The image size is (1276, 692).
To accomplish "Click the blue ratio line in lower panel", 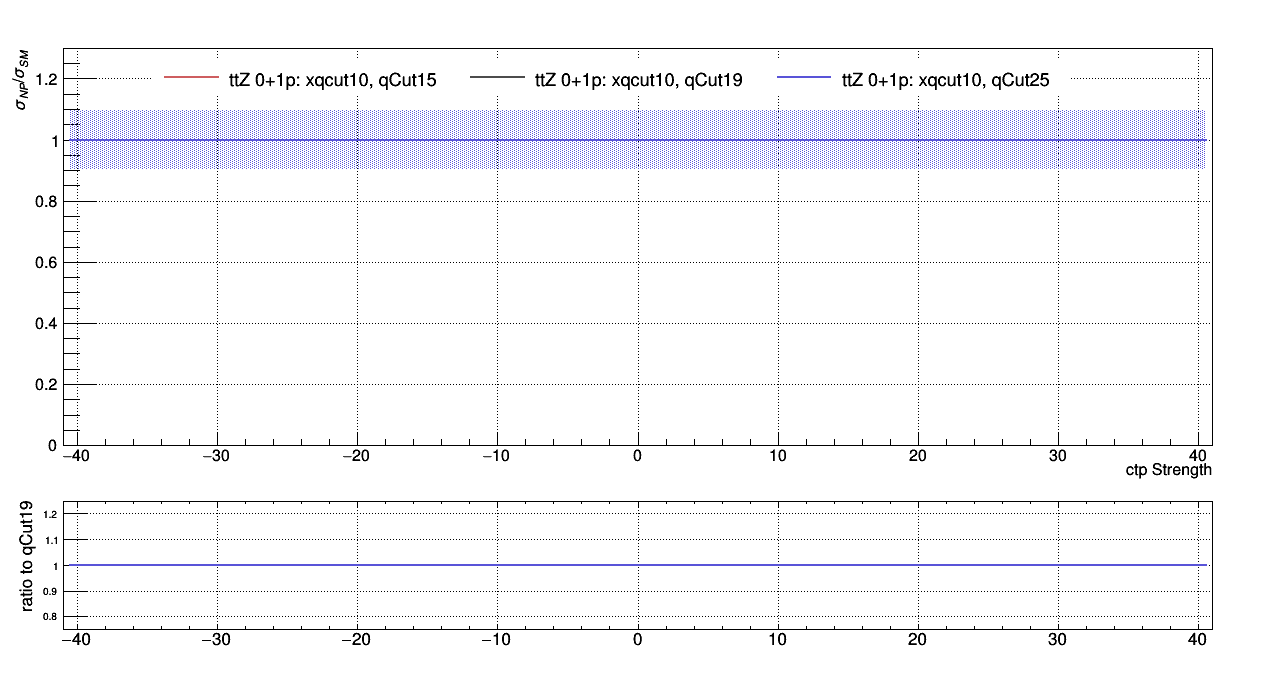I will point(638,565).
